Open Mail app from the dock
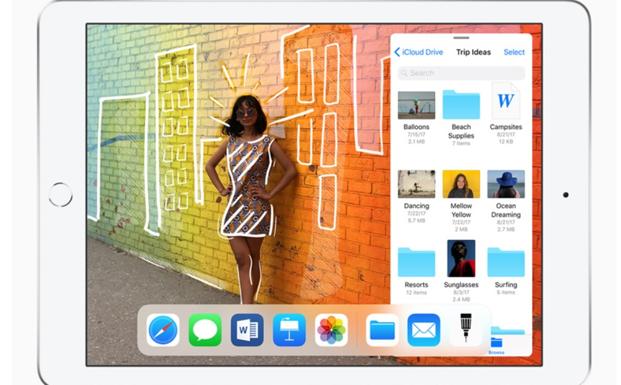 (x=424, y=330)
